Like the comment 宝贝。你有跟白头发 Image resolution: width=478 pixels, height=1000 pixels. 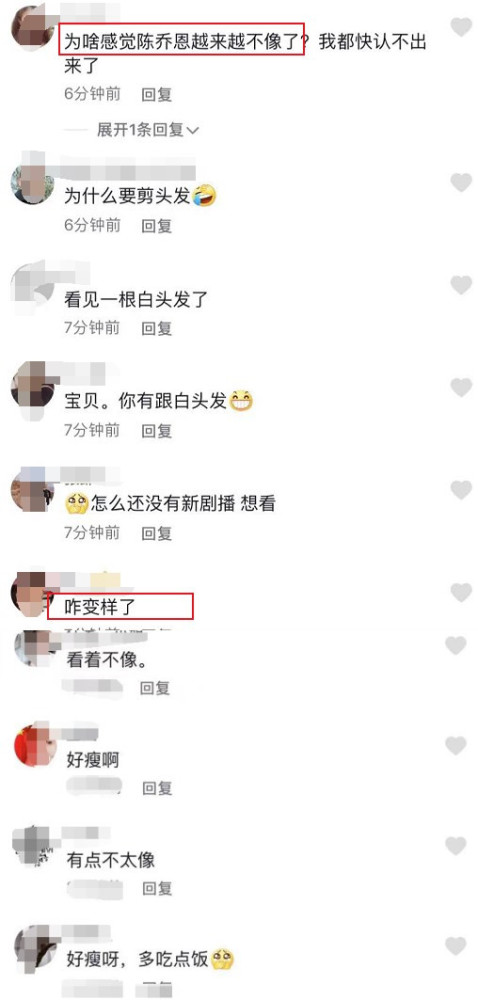pyautogui.click(x=461, y=387)
